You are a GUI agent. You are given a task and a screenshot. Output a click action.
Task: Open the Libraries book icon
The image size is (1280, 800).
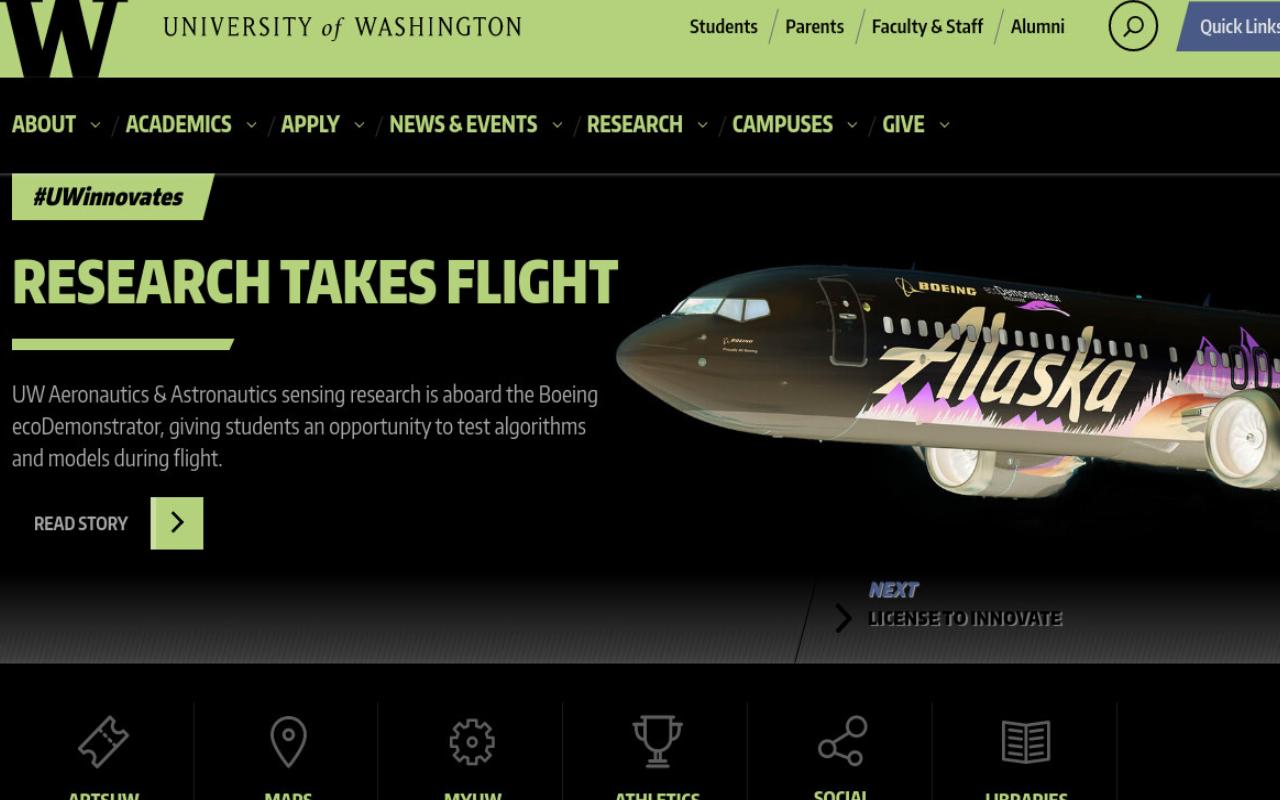1026,742
